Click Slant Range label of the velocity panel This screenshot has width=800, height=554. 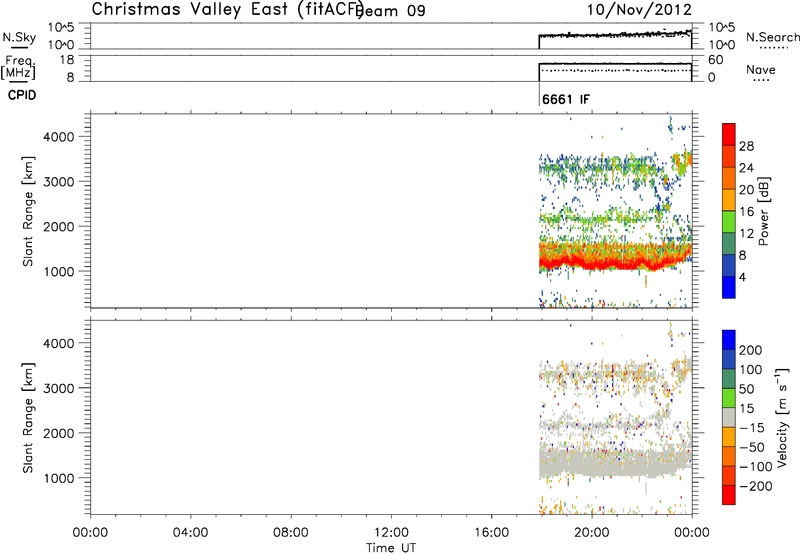28,418
